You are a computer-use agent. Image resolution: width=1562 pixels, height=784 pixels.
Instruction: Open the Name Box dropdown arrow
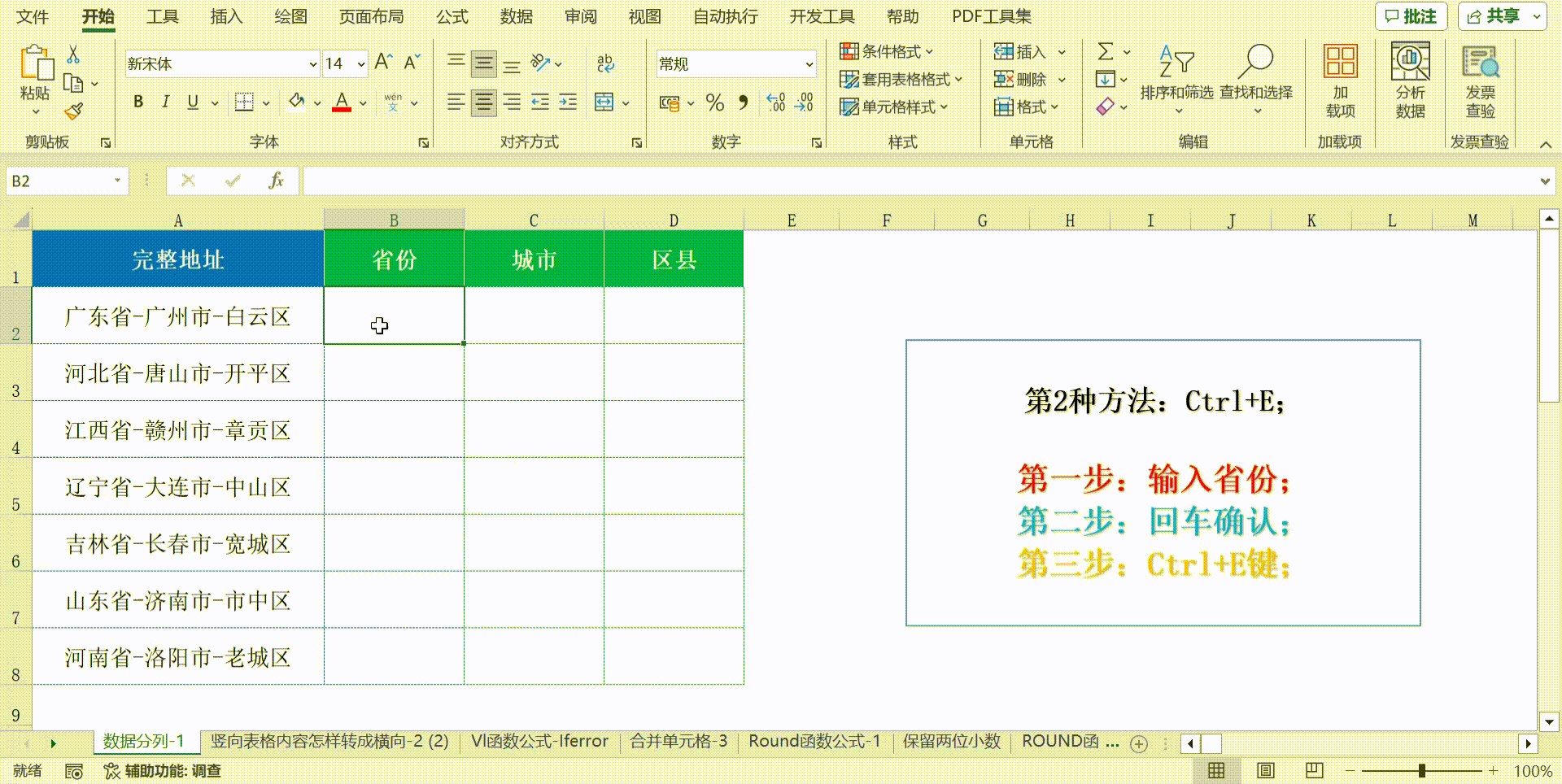click(117, 181)
